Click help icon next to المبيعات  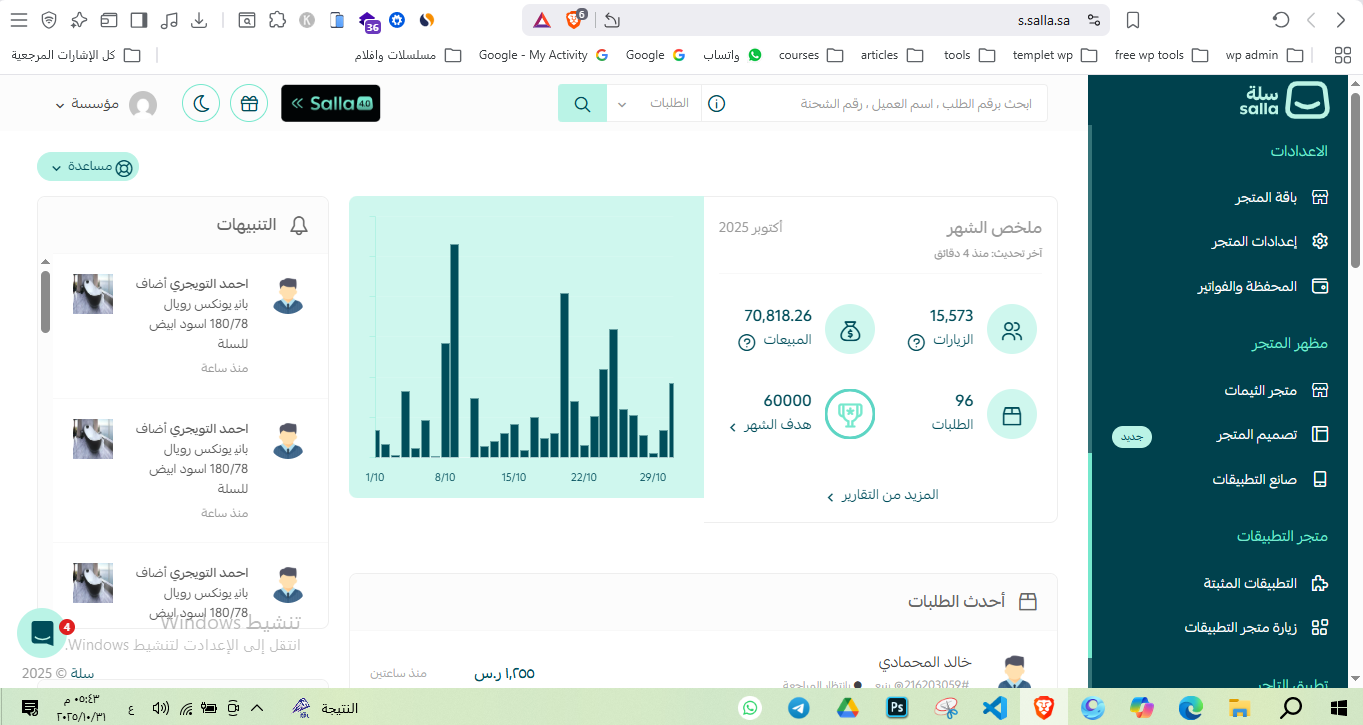tap(746, 342)
